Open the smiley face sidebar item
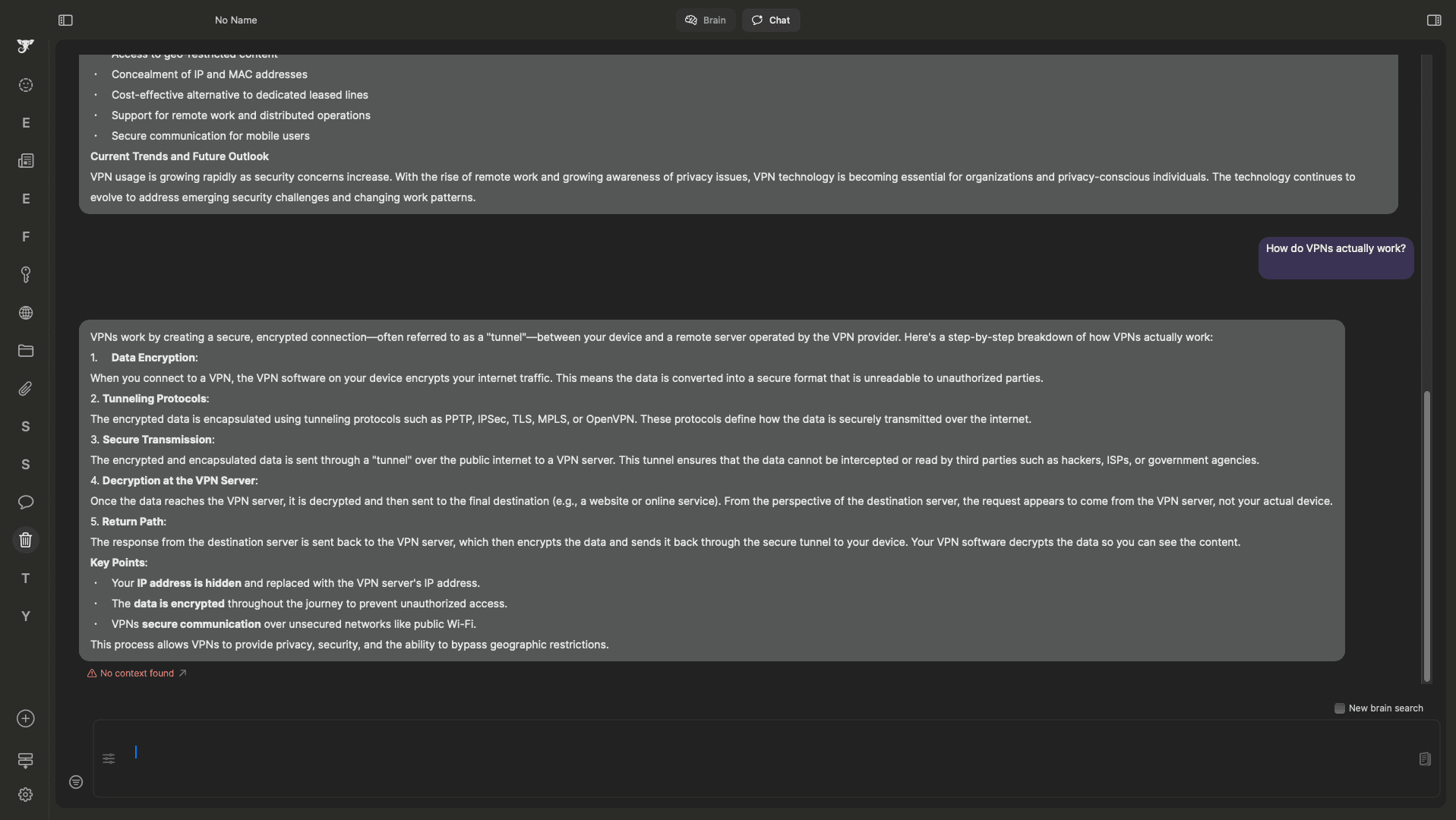Screen dimensions: 1456x820 click(x=26, y=85)
